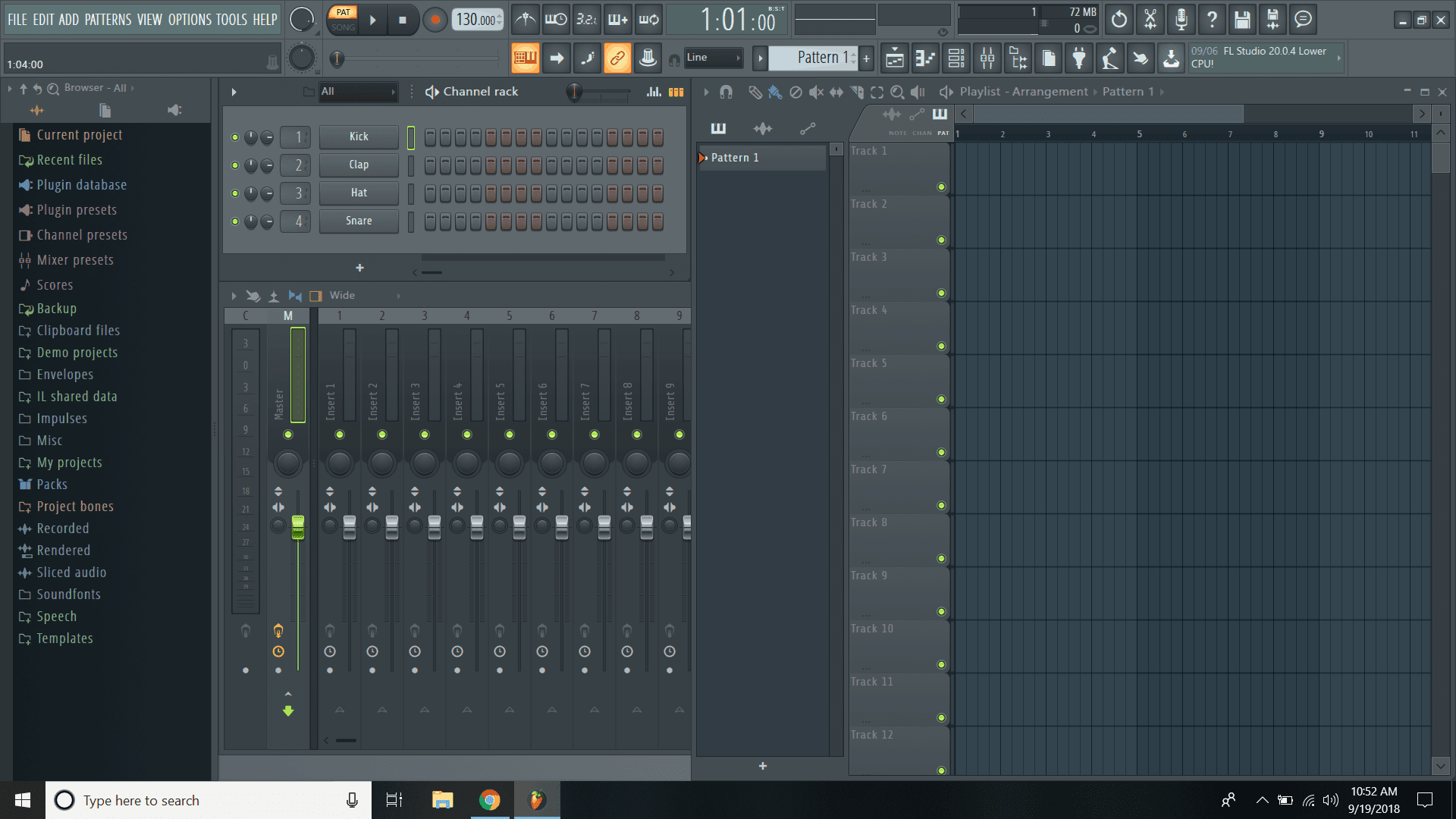The image size is (1456, 819).
Task: Open the main snap dropdown labeled Line
Action: click(711, 57)
